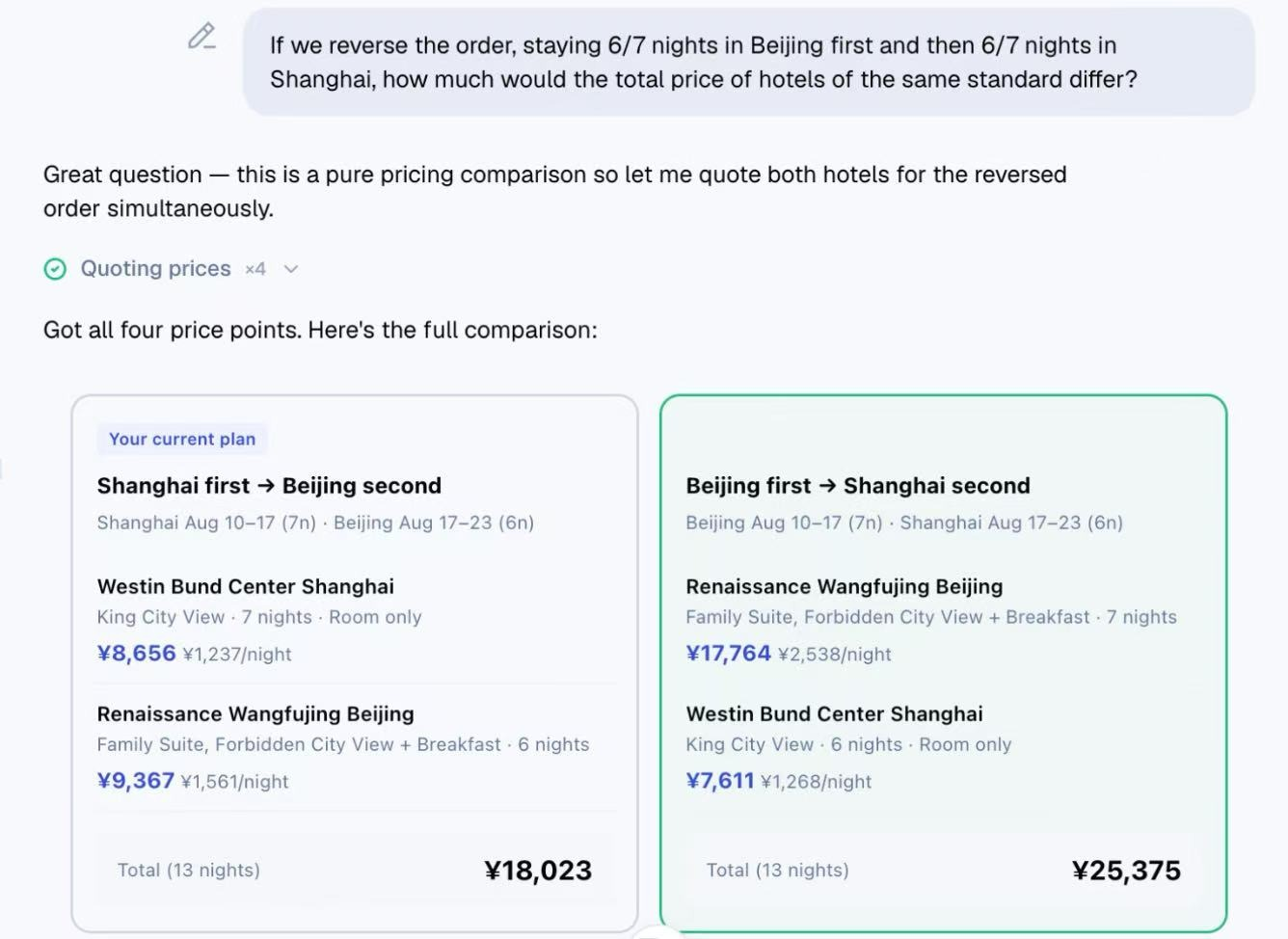This screenshot has height=939, width=1288.
Task: Open Westin Bund Center Shanghai 6-night listing
Action: 835,713
